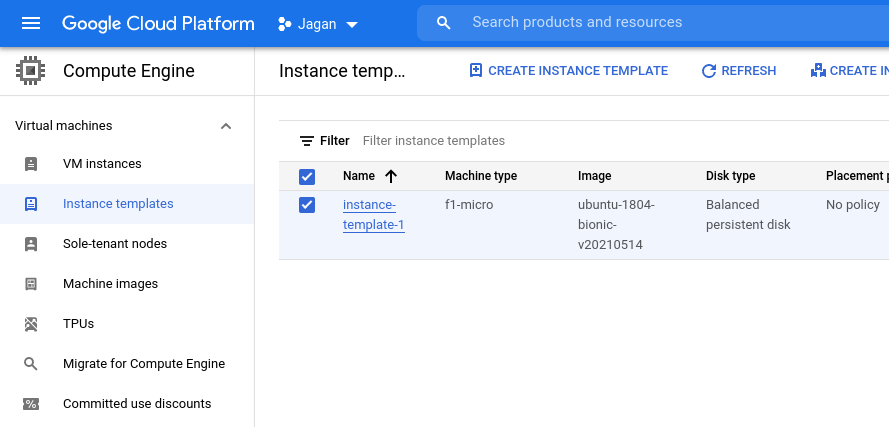Screen dimensions: 889x427
Task: Open the hamburger navigation menu
Action: point(31,23)
